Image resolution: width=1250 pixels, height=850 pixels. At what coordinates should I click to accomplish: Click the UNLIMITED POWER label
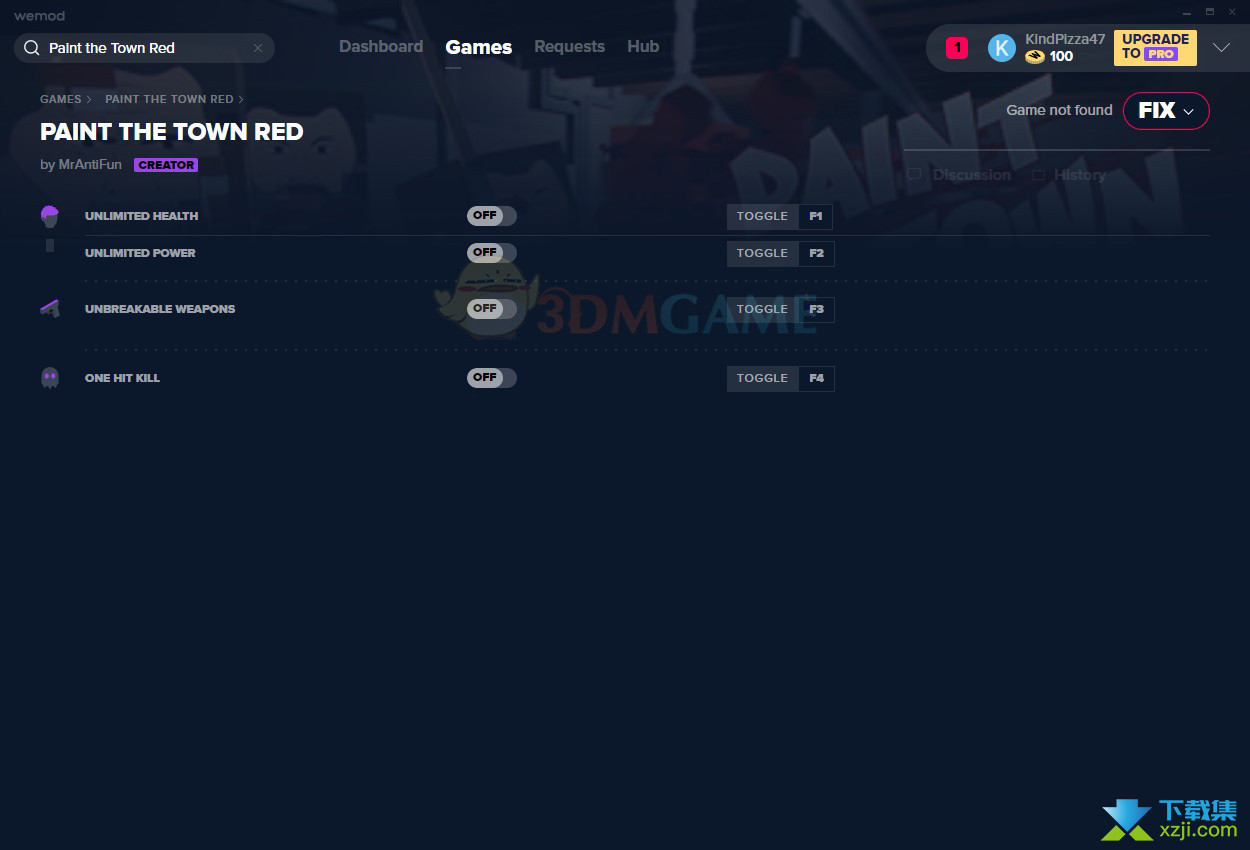click(x=140, y=253)
